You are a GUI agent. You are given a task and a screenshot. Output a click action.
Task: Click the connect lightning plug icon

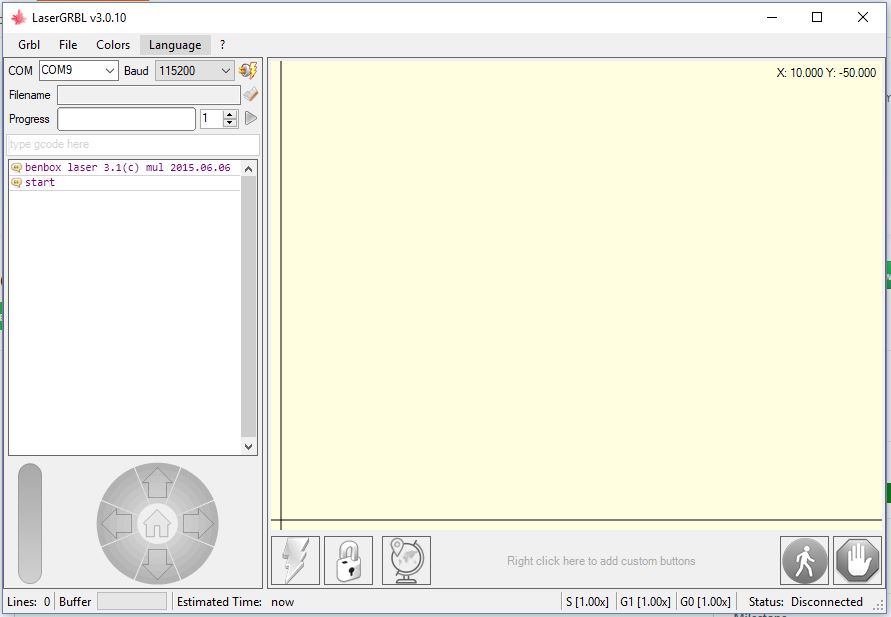pos(248,70)
